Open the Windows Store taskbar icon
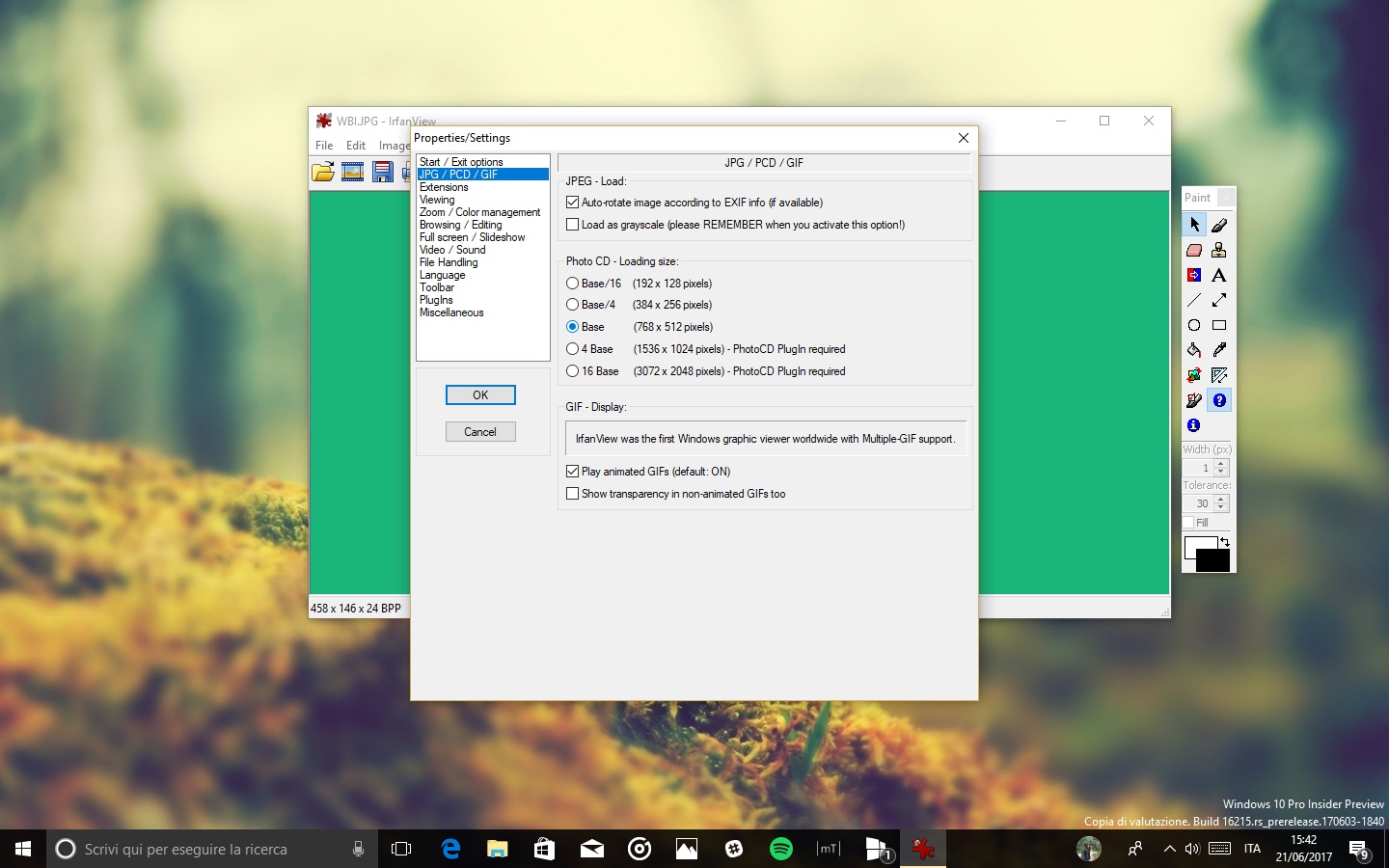1389x868 pixels. click(x=544, y=849)
